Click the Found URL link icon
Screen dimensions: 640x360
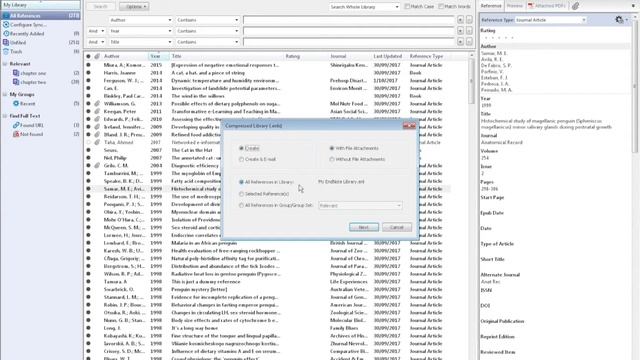[16, 125]
